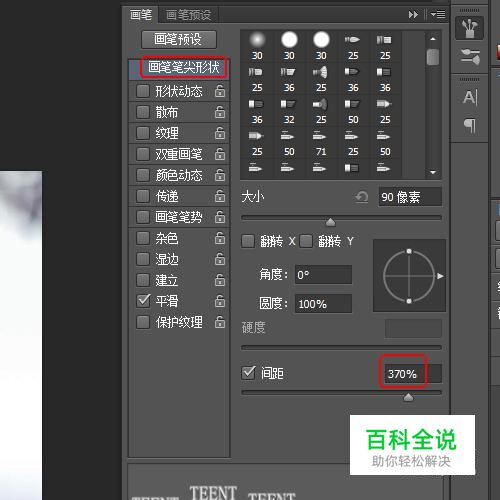Click the 370% spacing field
The height and width of the screenshot is (500, 500).
tap(413, 374)
